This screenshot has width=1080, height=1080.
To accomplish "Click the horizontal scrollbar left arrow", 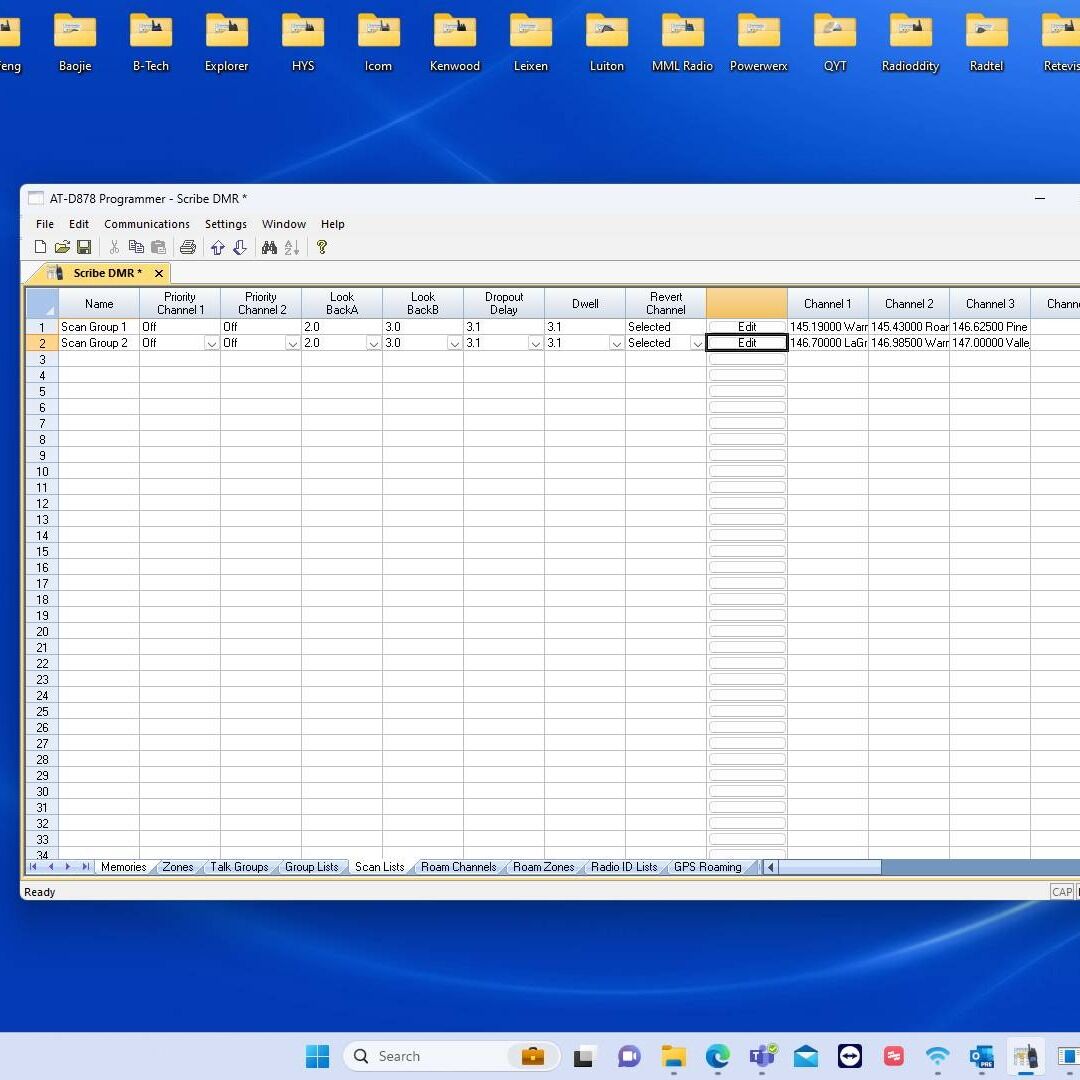I will coord(771,867).
